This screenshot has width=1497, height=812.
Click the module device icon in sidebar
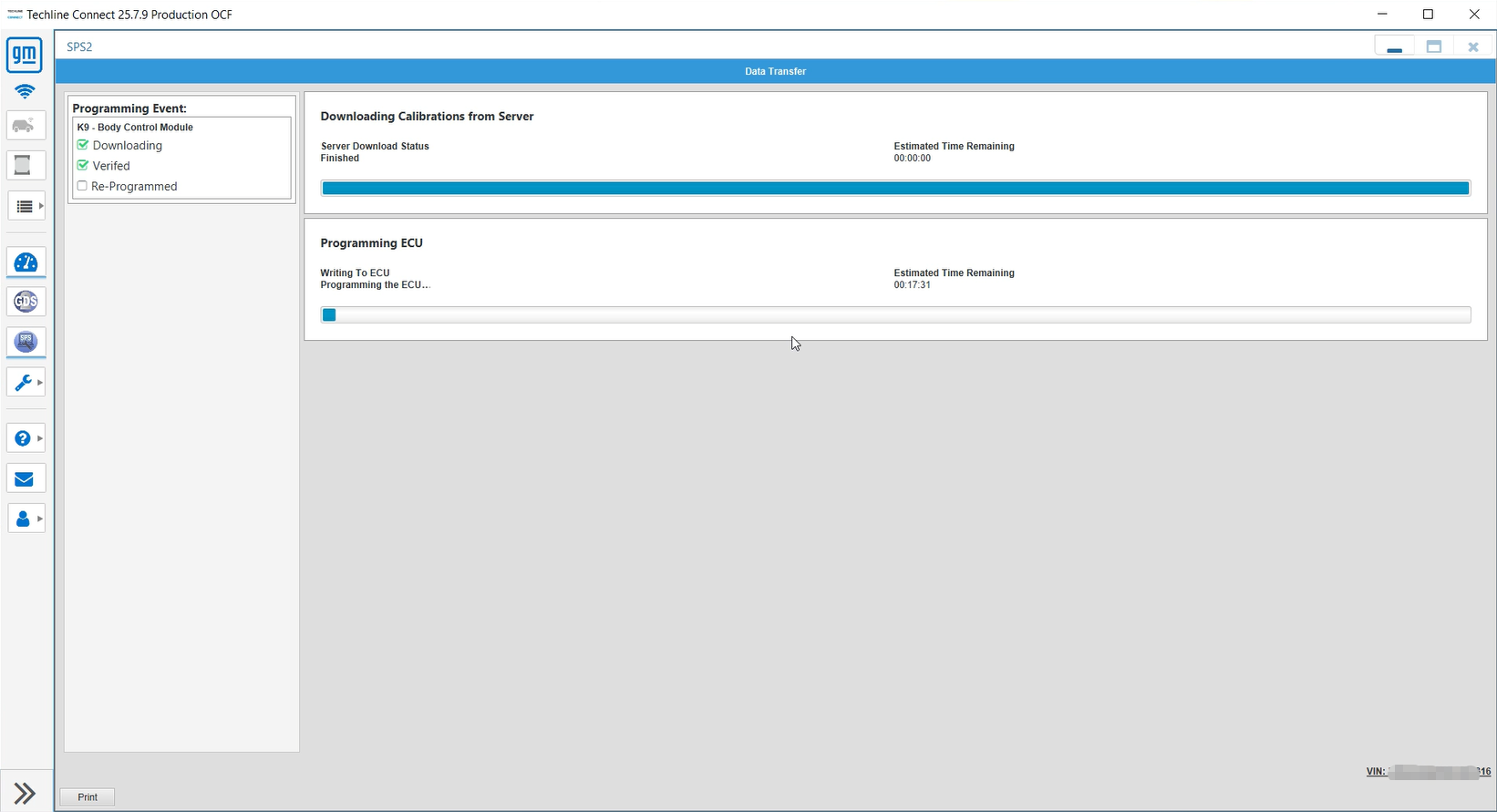click(24, 165)
